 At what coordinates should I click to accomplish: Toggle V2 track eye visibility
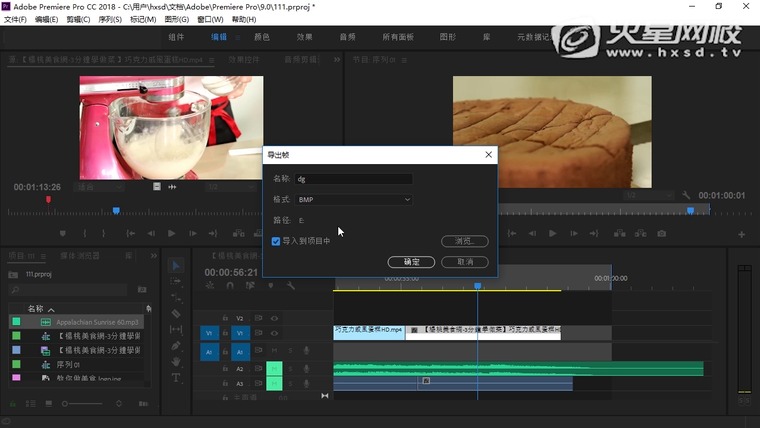click(274, 318)
